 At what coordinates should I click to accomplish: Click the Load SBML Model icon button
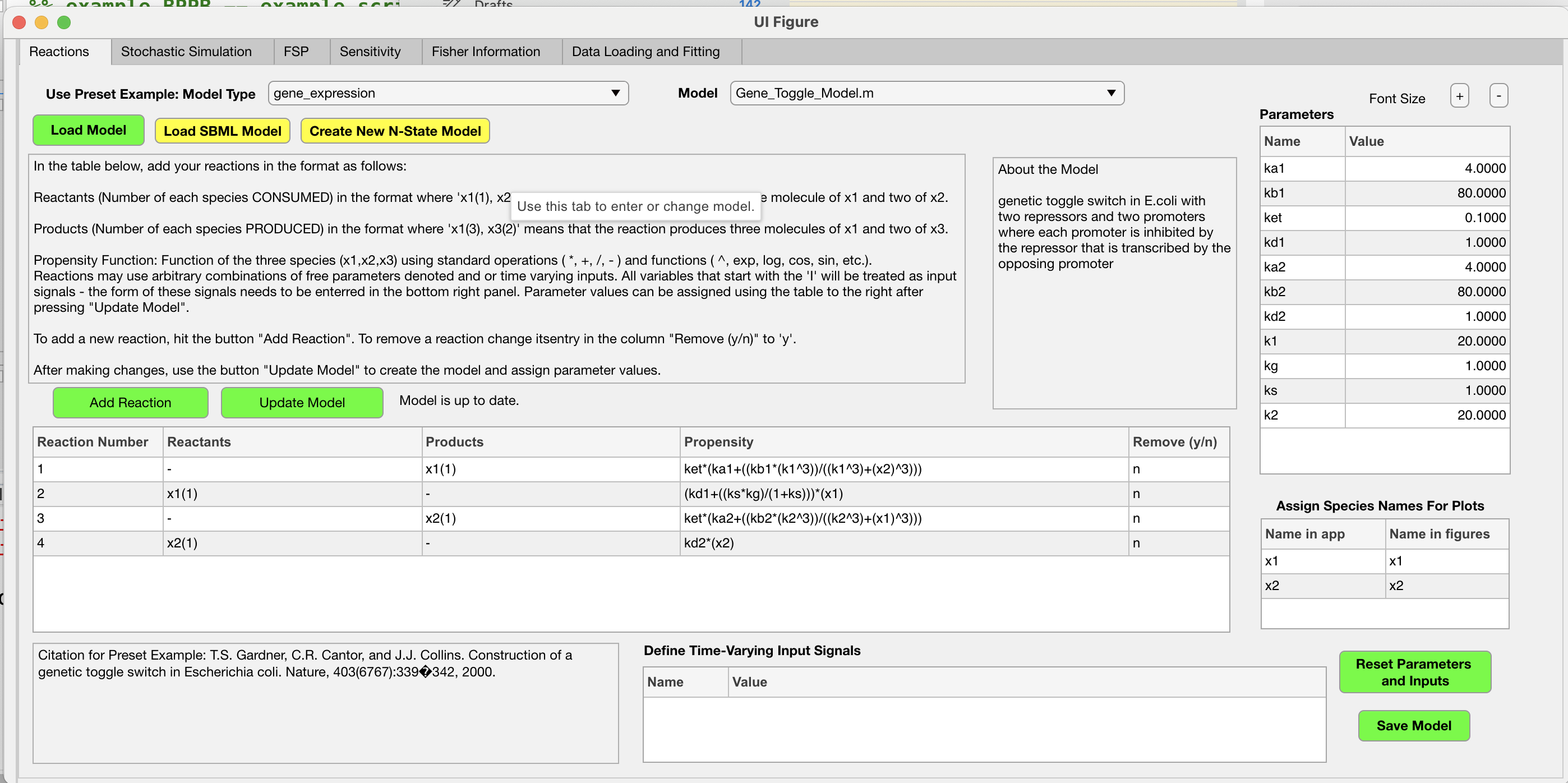tap(221, 131)
